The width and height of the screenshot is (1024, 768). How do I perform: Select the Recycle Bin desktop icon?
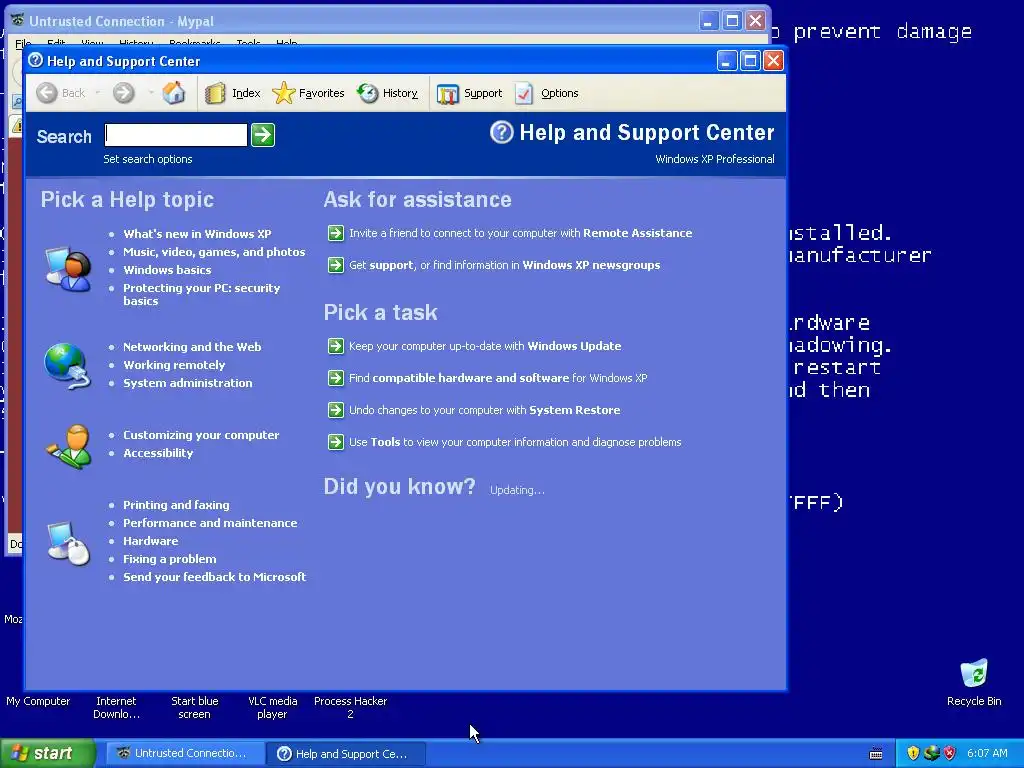click(974, 682)
